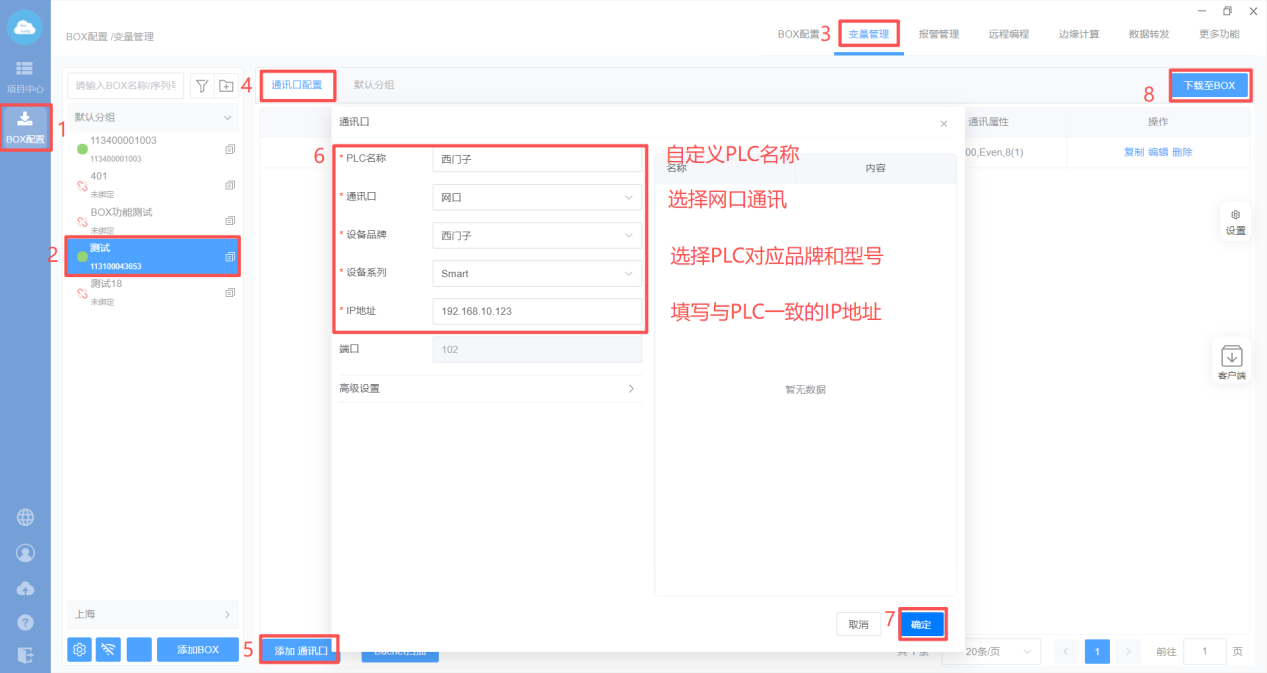Click the globe icon in left sidebar
This screenshot has height=673, width=1267.
[25, 517]
